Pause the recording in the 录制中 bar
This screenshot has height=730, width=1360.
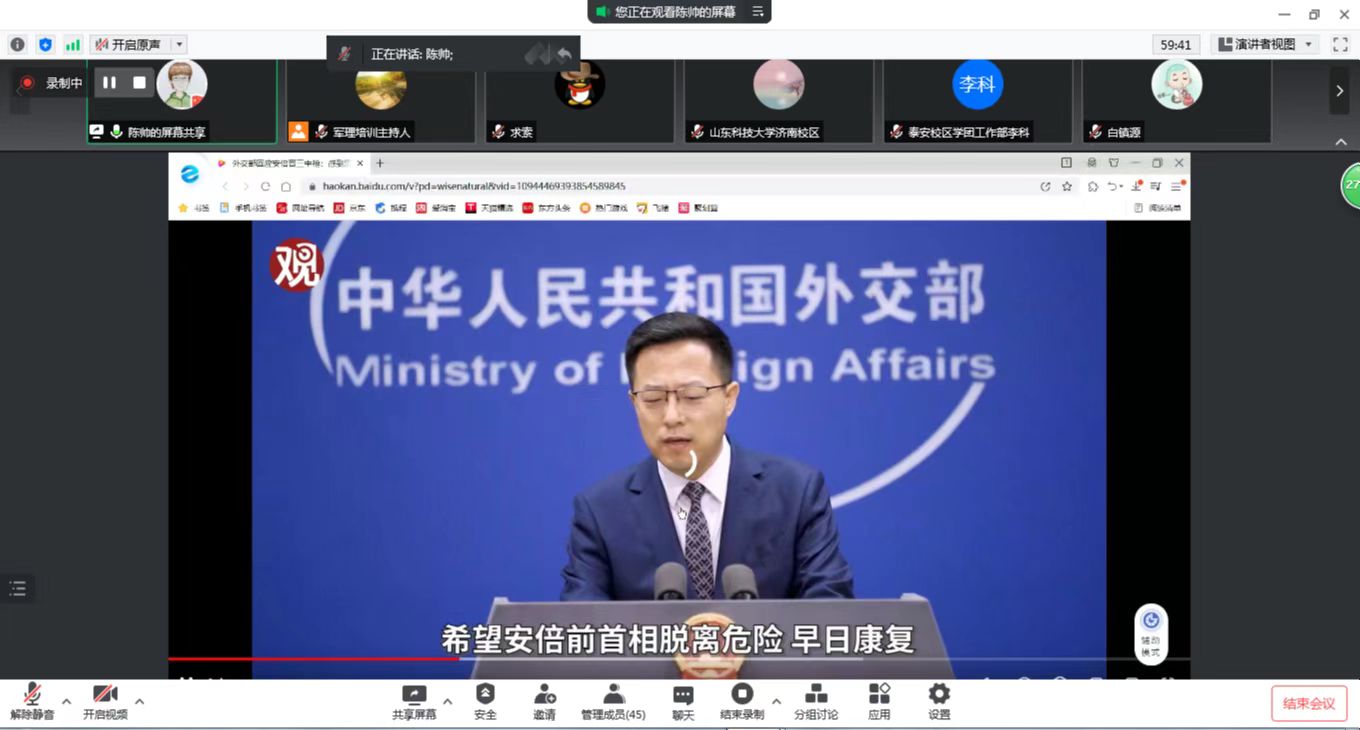110,83
